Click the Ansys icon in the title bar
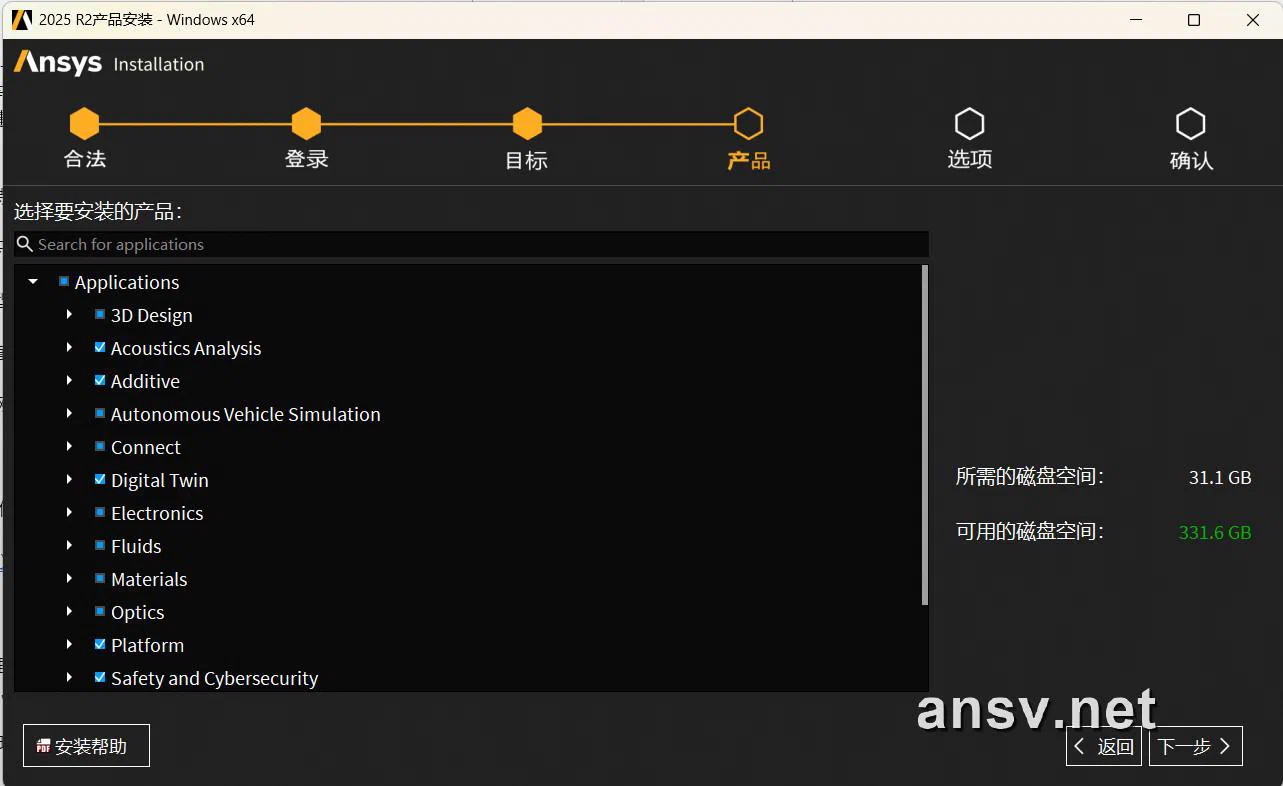1283x786 pixels. (21, 20)
